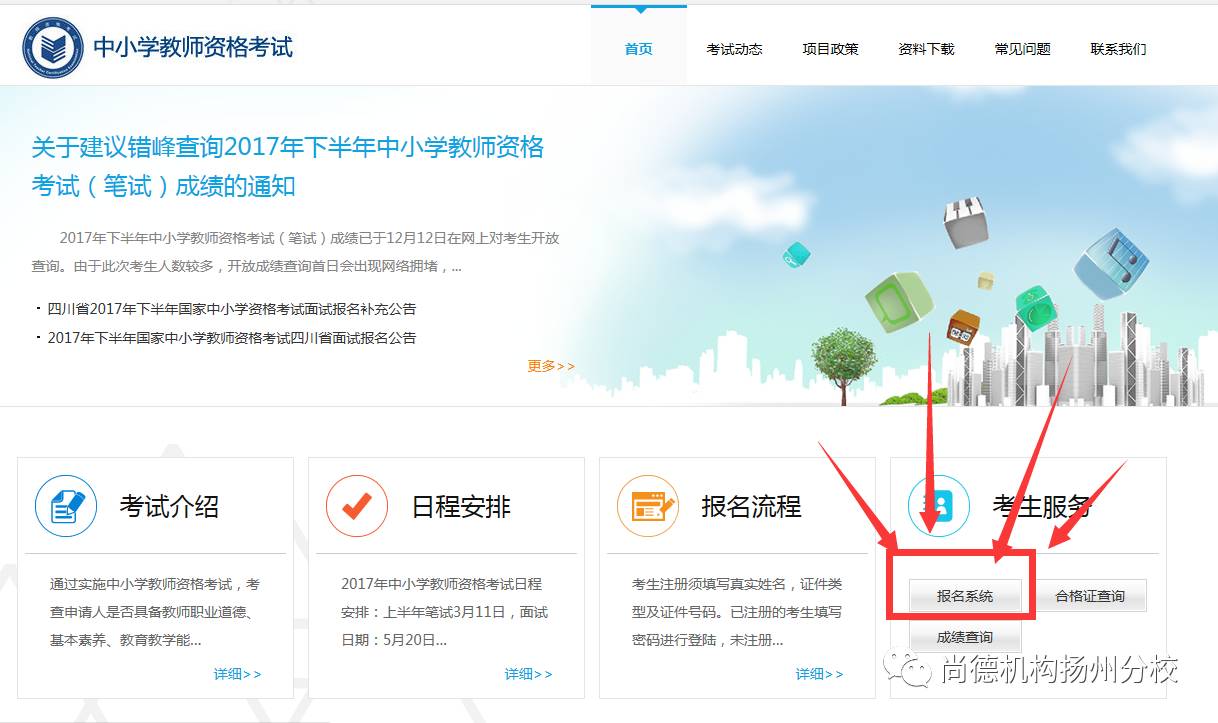The width and height of the screenshot is (1218, 723).
Task: Open the 首页 navigation tab
Action: (639, 48)
